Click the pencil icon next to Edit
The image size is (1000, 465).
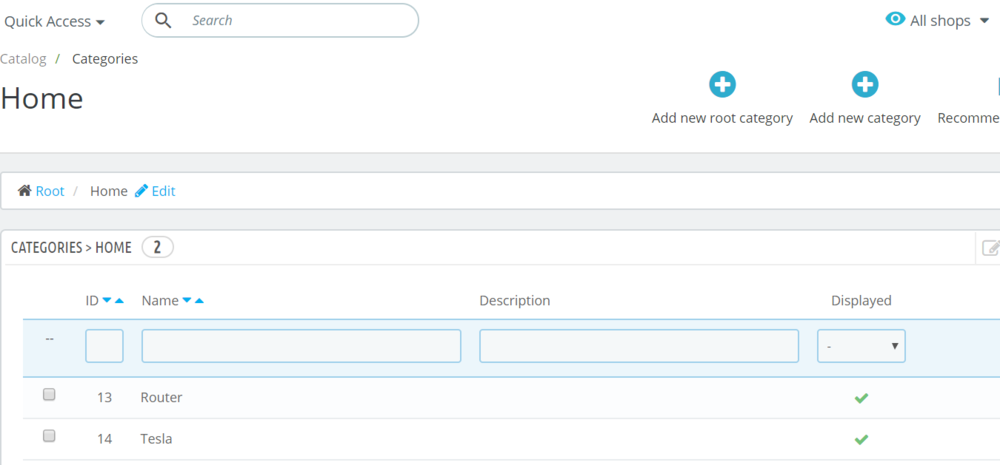(x=142, y=190)
